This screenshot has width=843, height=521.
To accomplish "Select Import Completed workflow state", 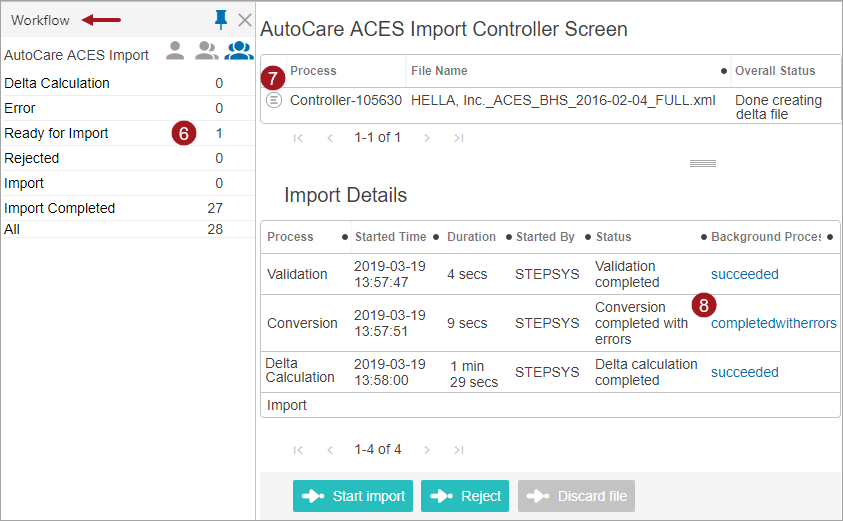I will coord(128,208).
